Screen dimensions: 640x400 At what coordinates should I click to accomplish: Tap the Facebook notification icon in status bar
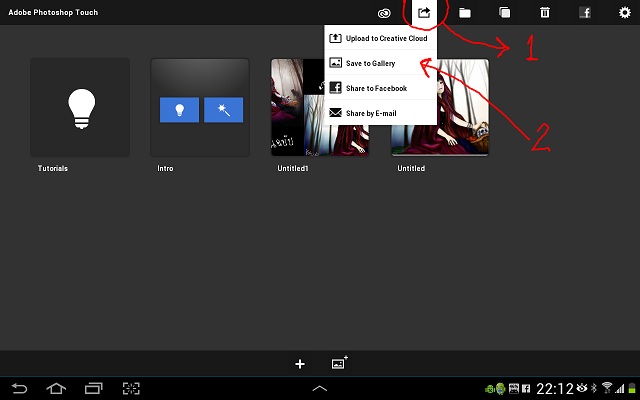[x=526, y=388]
